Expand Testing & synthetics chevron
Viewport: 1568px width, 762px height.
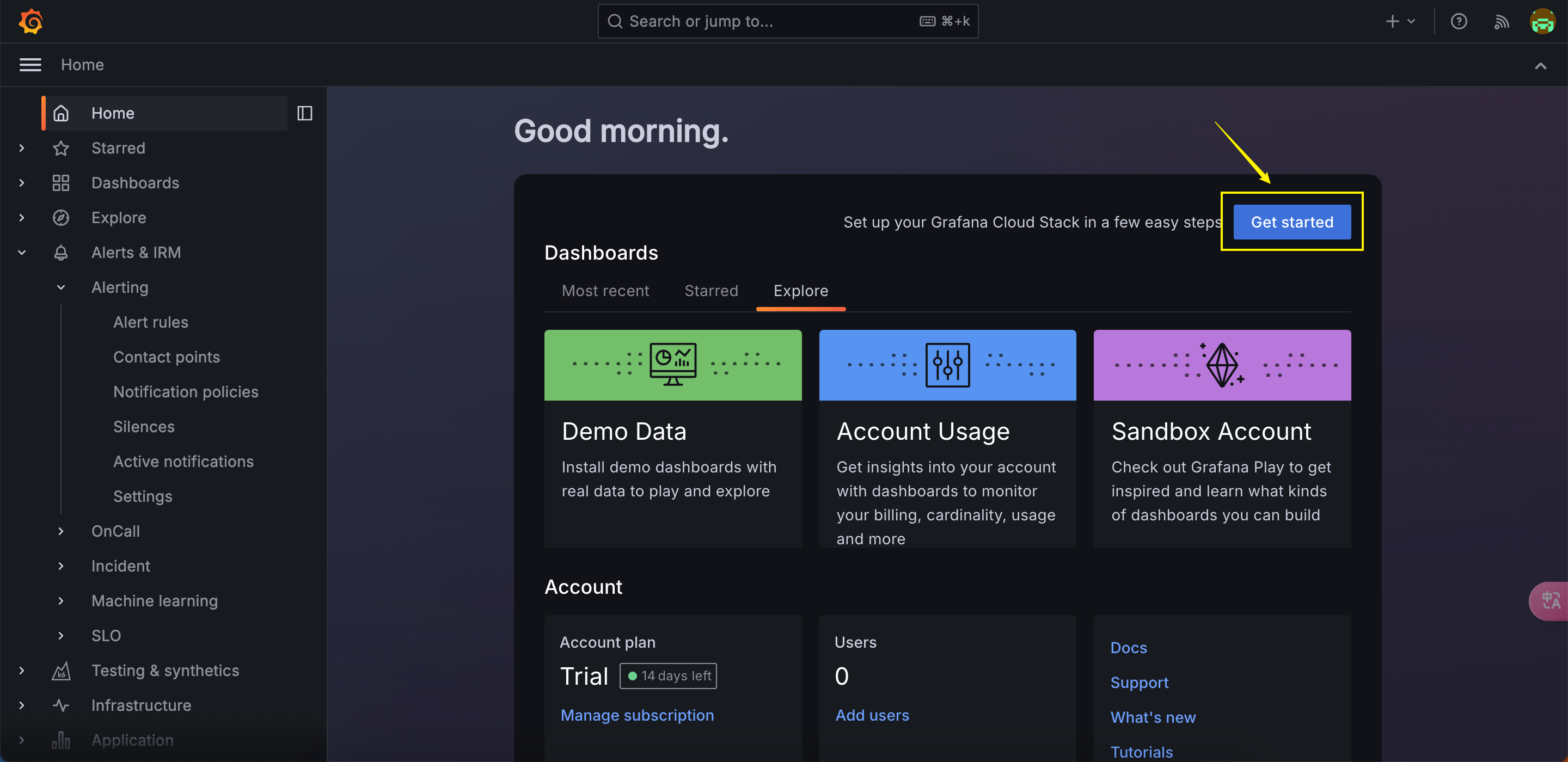[22, 671]
